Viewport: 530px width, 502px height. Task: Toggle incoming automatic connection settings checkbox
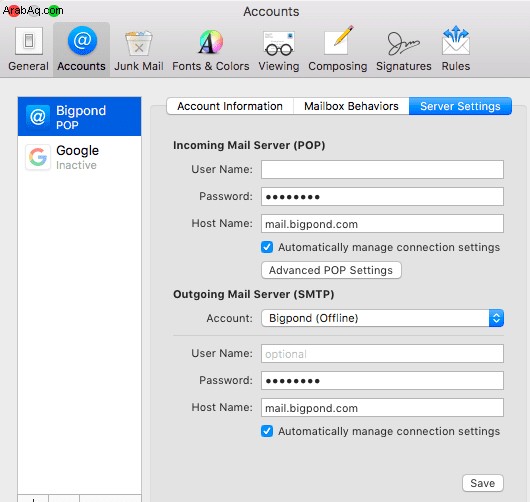click(x=267, y=247)
